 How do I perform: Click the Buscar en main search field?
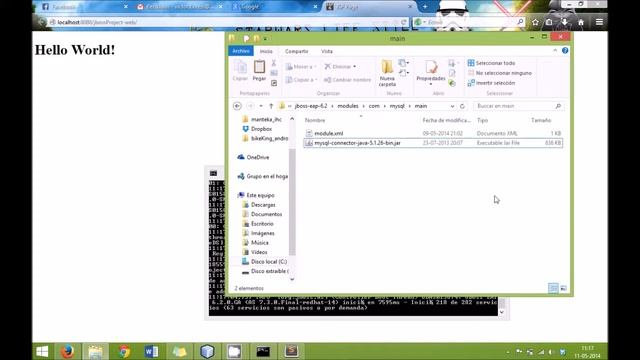(x=518, y=106)
